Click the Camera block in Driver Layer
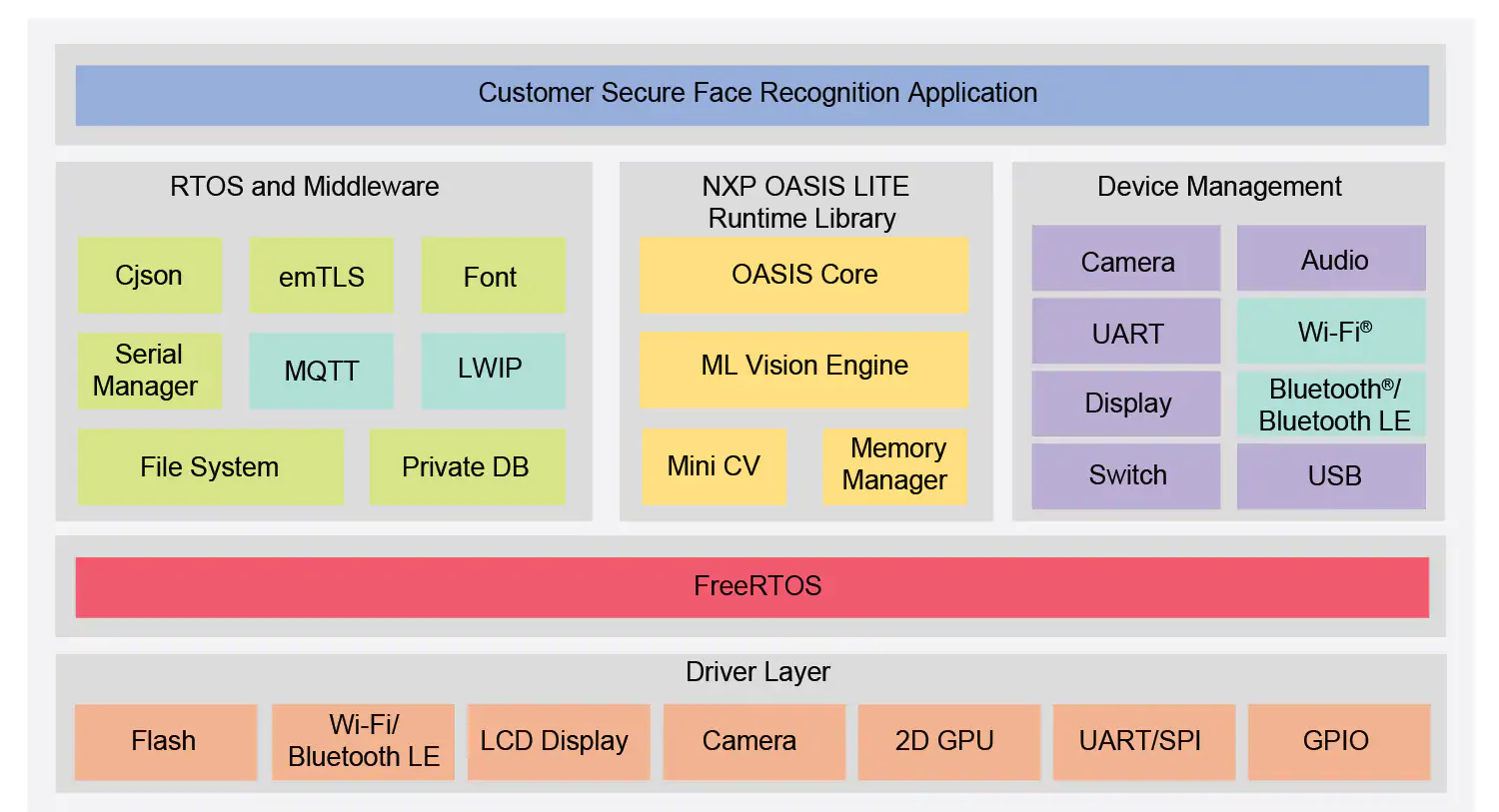The width and height of the screenshot is (1499, 812). point(753,742)
